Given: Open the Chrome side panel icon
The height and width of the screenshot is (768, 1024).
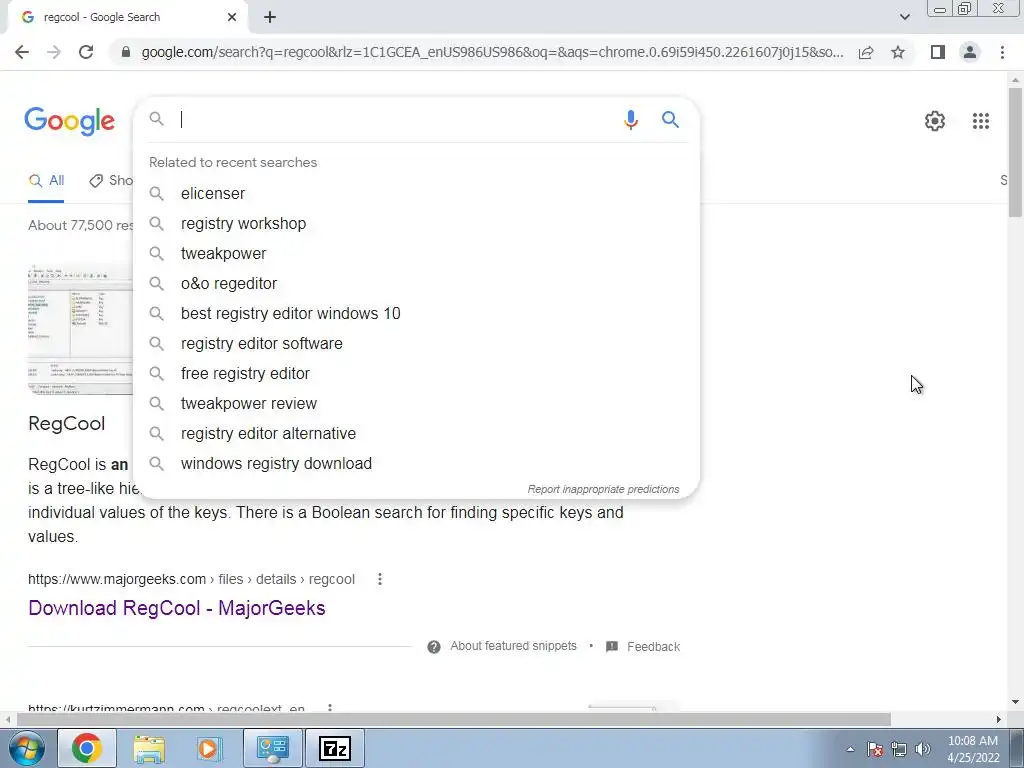Looking at the screenshot, I should (x=938, y=52).
